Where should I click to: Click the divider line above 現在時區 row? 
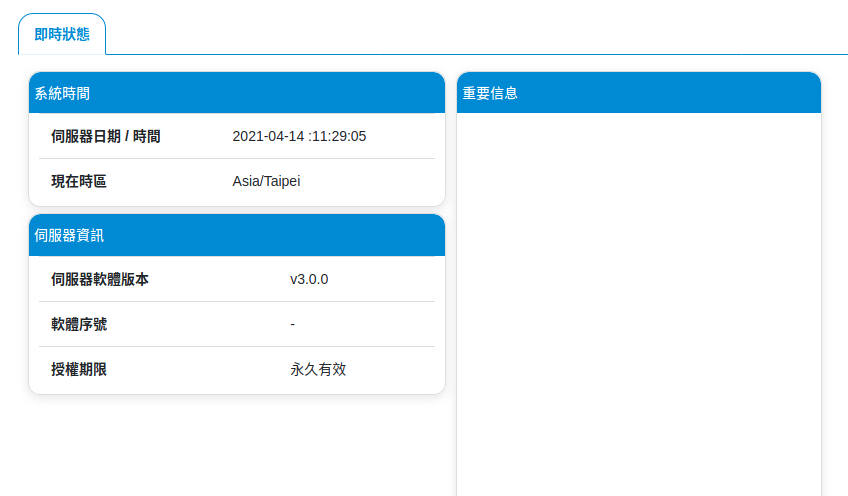coord(236,158)
